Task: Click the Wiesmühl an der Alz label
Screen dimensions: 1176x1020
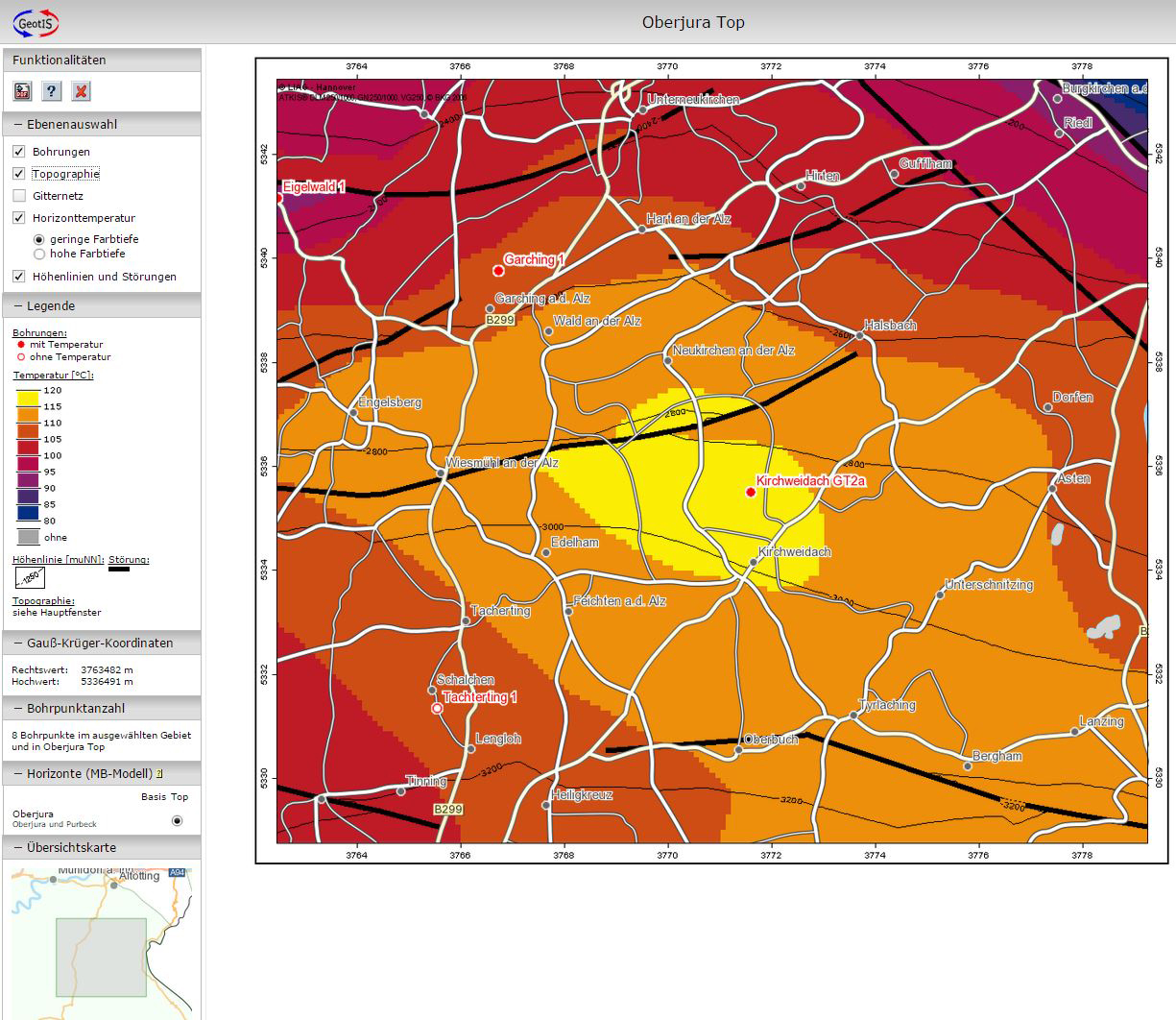Action: pos(502,462)
